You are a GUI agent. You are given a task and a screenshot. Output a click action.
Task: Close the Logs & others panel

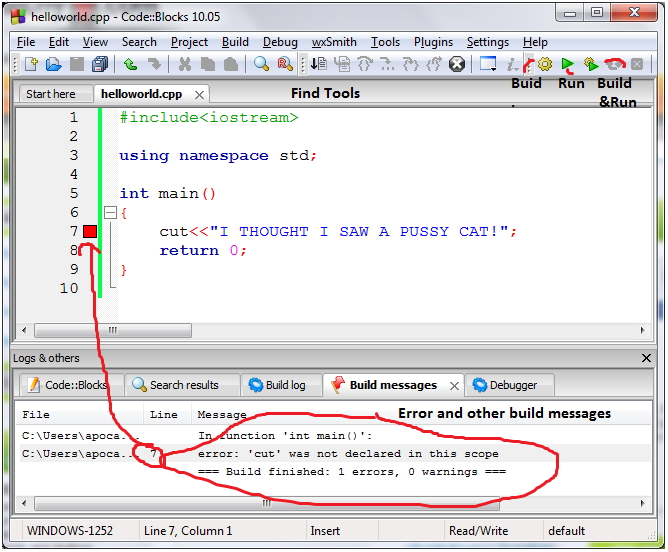click(x=646, y=358)
